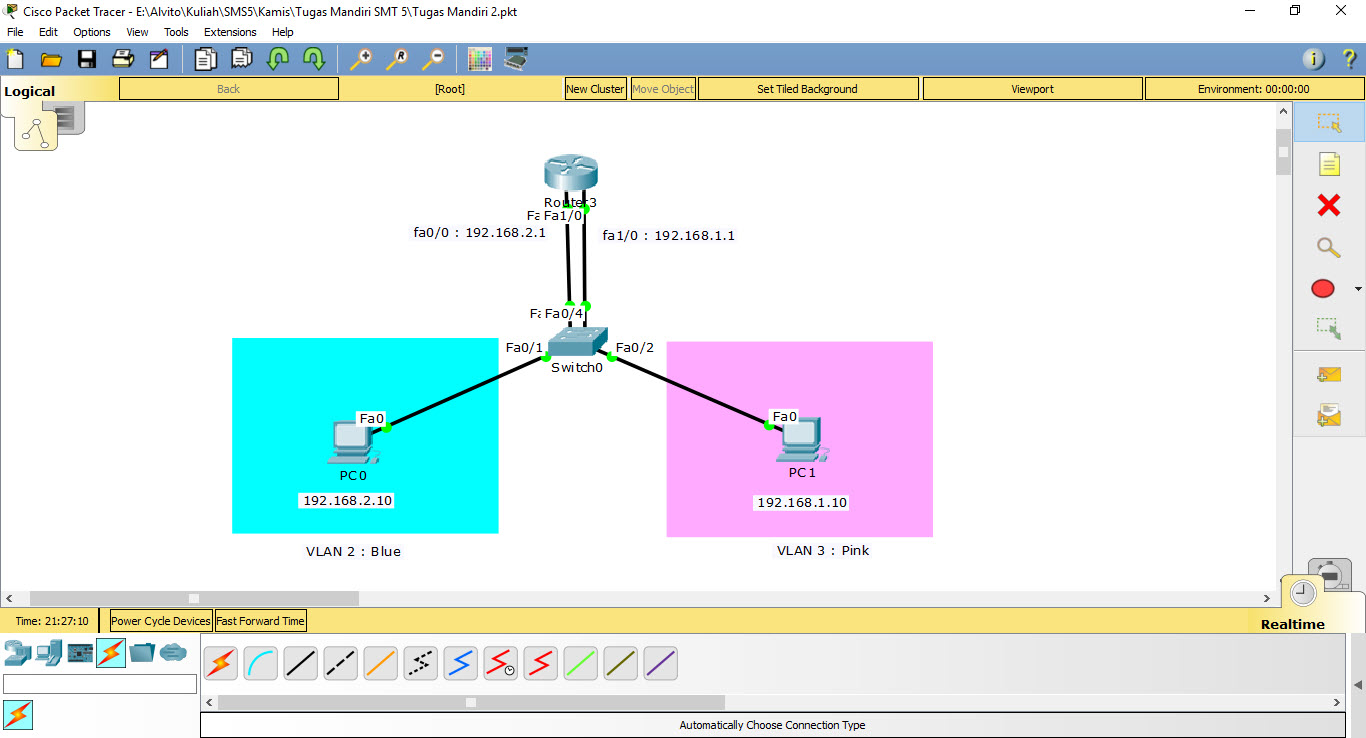Toggle the Select/Move selection tool
The image size is (1366, 738).
tap(1330, 122)
